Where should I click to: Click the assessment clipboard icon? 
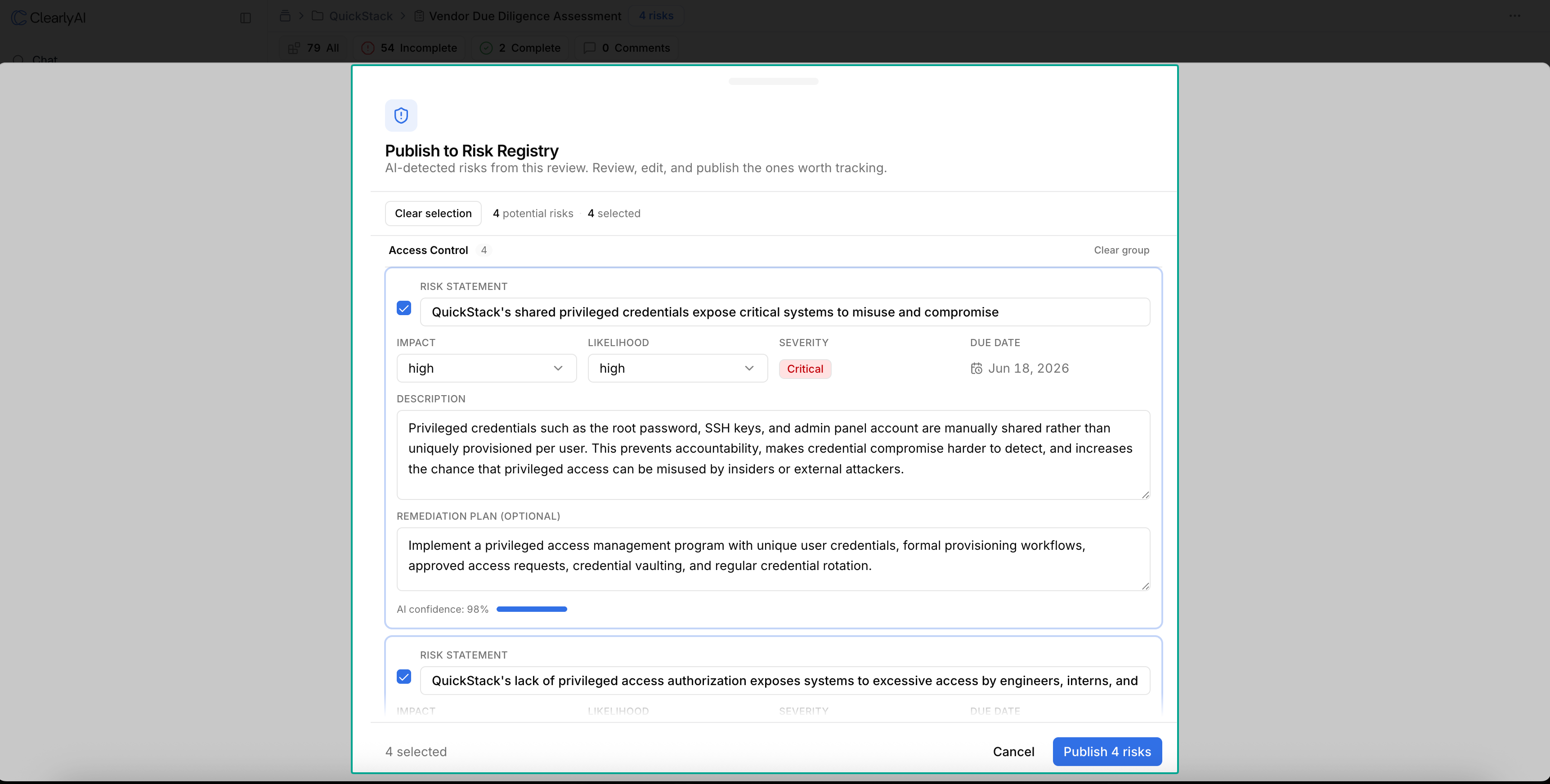coord(419,16)
